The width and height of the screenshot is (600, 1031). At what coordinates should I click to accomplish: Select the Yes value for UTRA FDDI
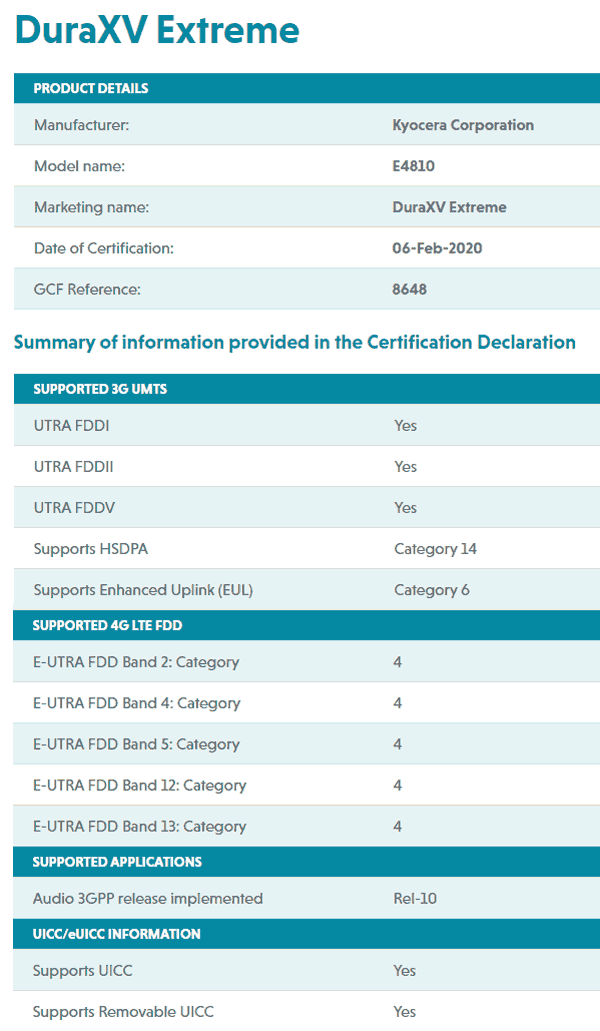coord(405,425)
